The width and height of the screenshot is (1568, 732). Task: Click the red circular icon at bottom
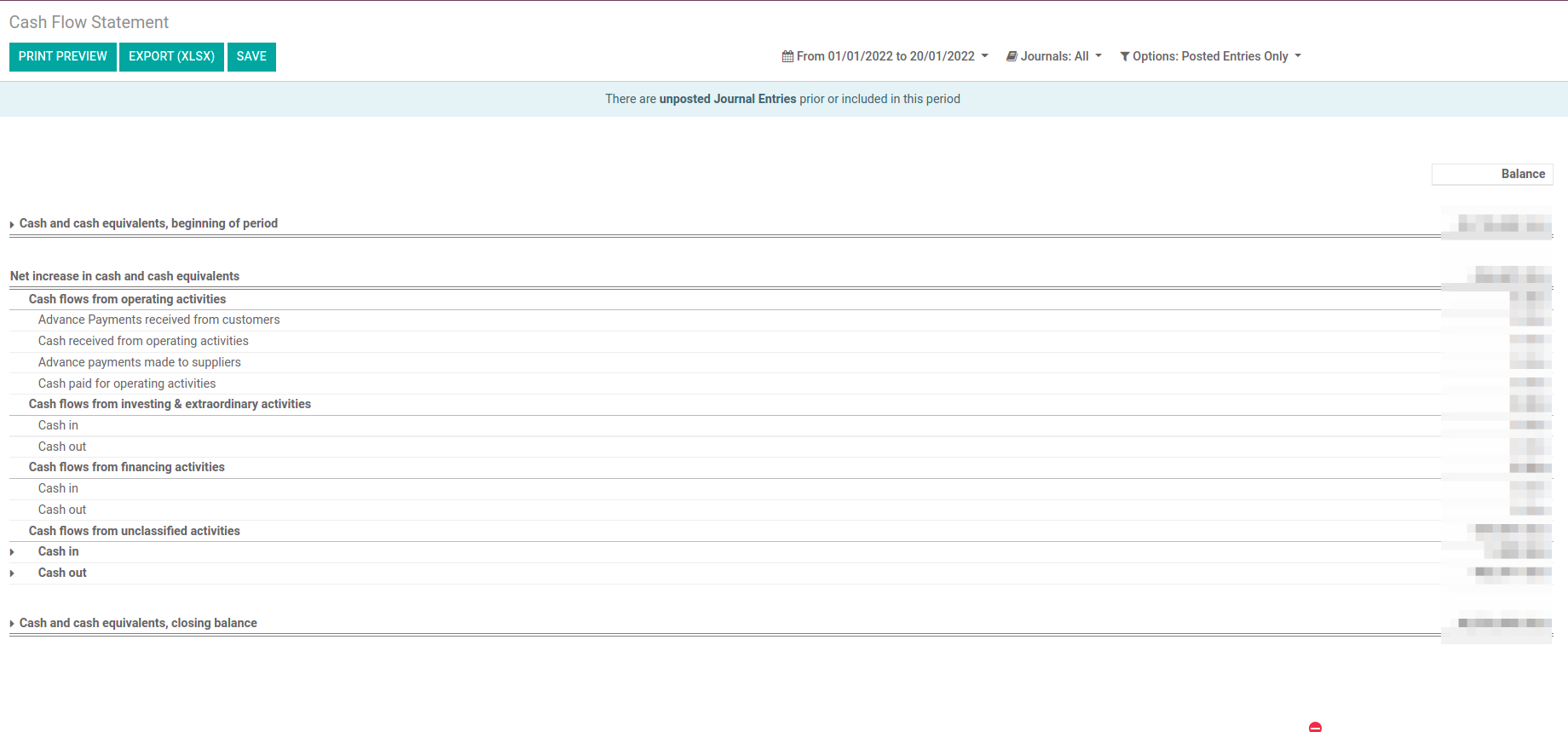coord(1315,727)
